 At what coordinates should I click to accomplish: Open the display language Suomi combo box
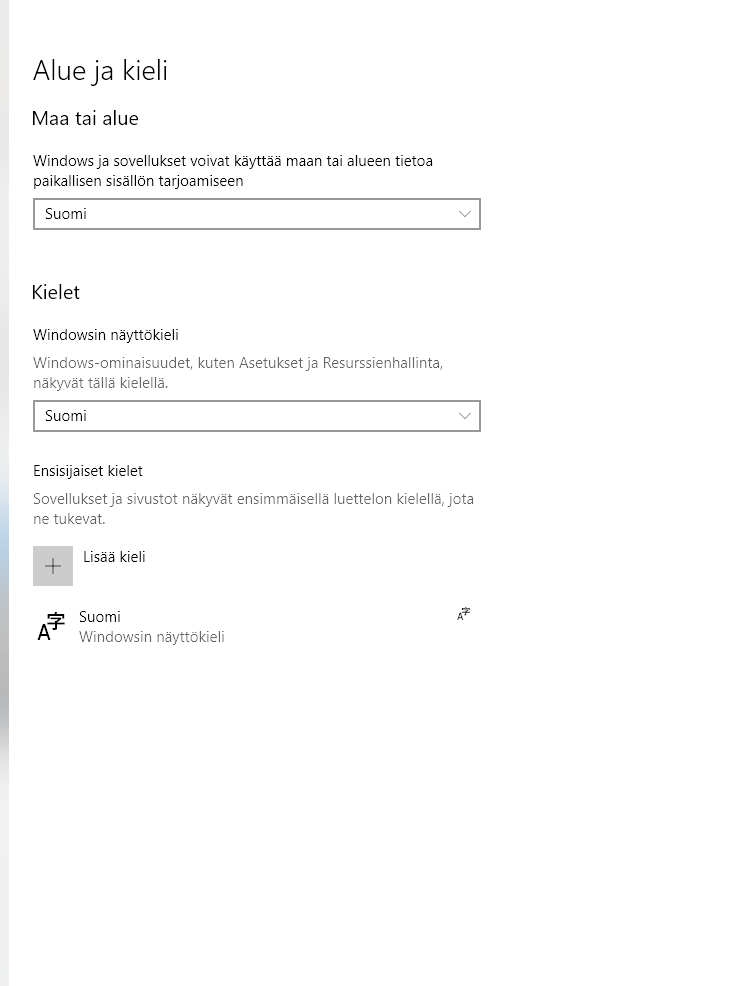point(256,416)
